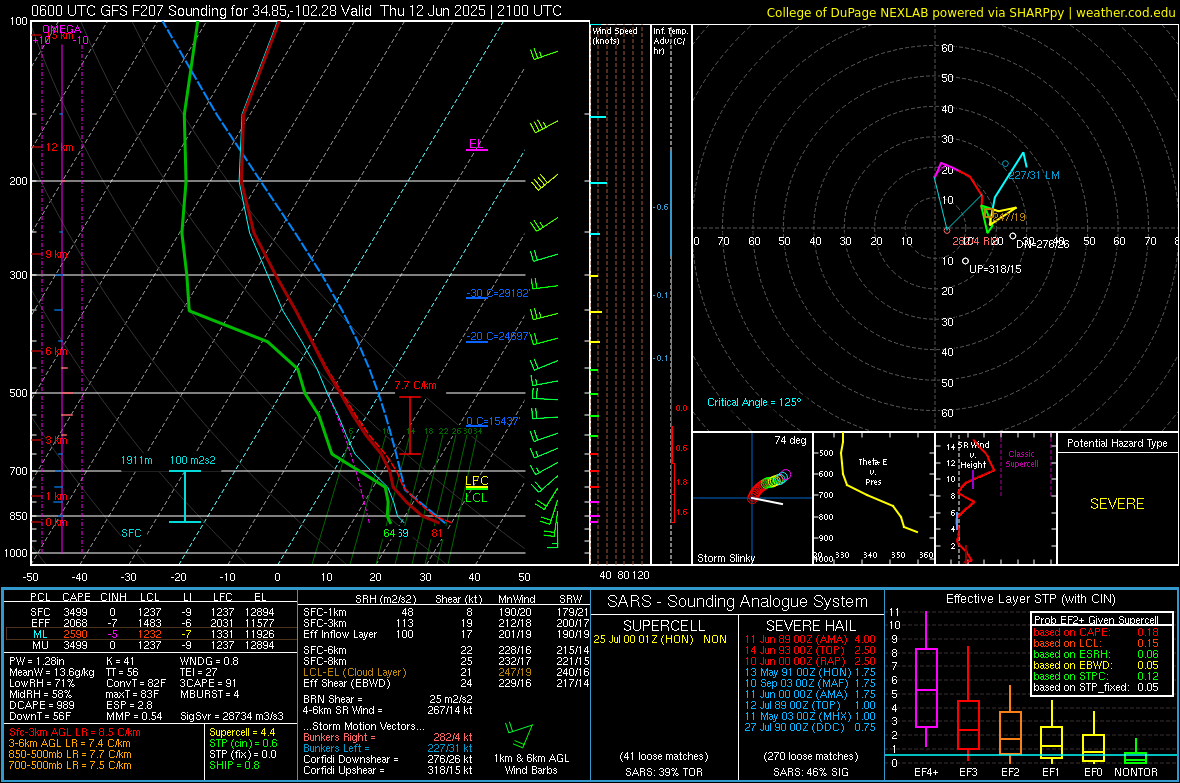Click the 'SigSvr = 28734 m3/s3' value
Image resolution: width=1180 pixels, height=783 pixels.
[x=232, y=716]
